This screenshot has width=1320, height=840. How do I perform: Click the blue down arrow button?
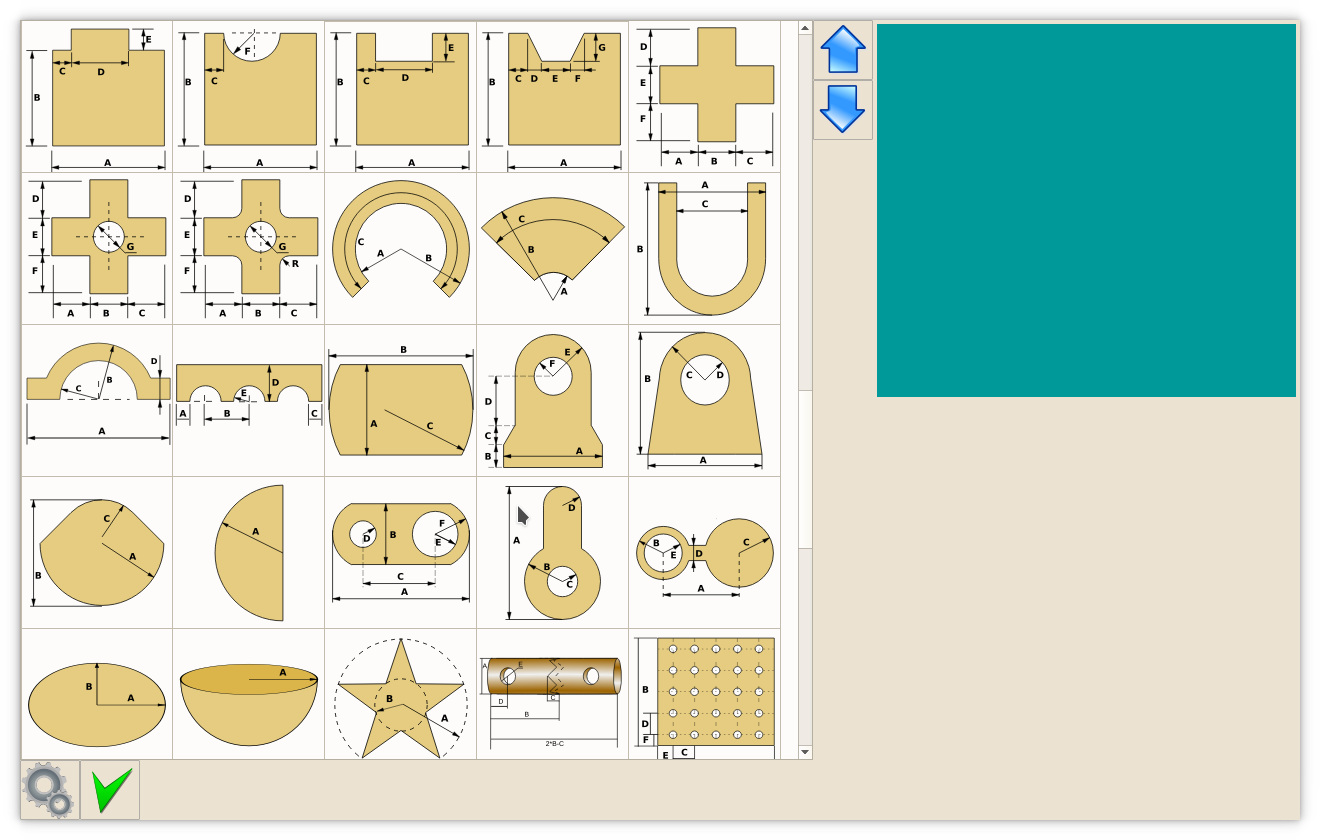click(x=843, y=109)
